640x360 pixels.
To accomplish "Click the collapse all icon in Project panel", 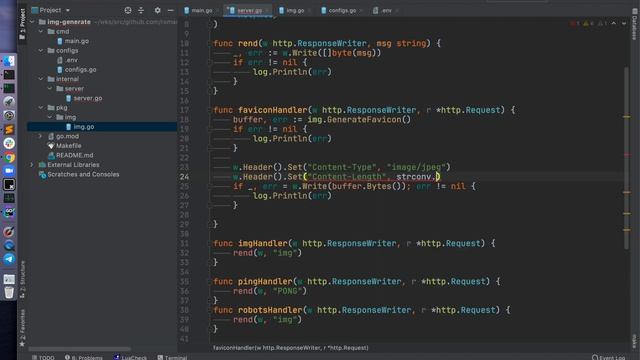I will pos(141,10).
